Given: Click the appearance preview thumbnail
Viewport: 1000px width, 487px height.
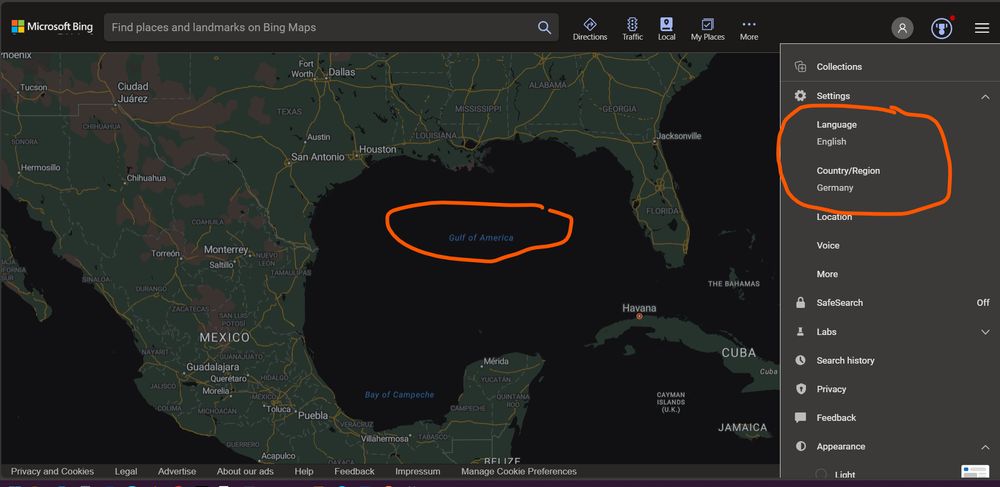Looking at the screenshot, I should [975, 472].
